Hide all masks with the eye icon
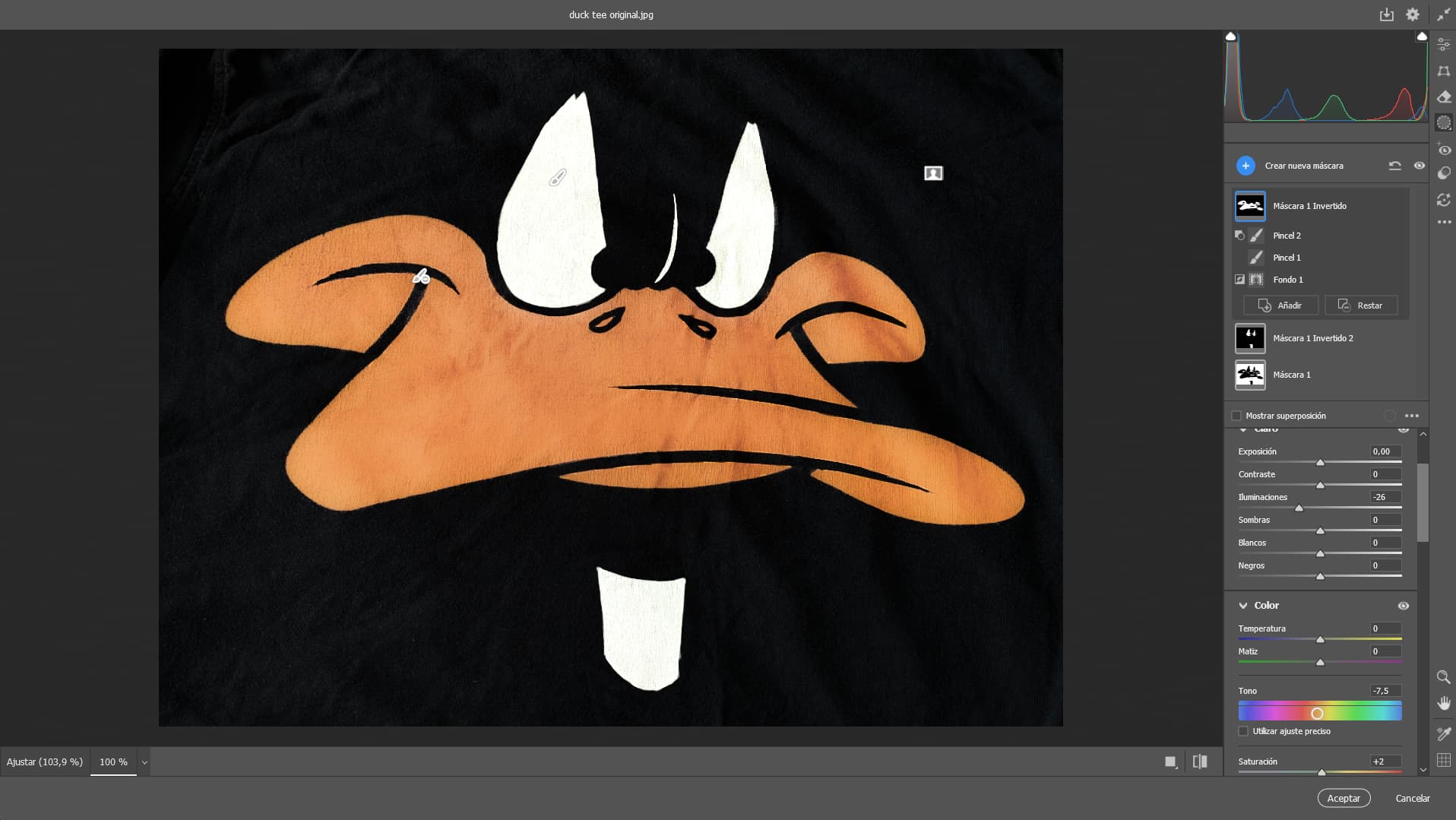 (1419, 166)
